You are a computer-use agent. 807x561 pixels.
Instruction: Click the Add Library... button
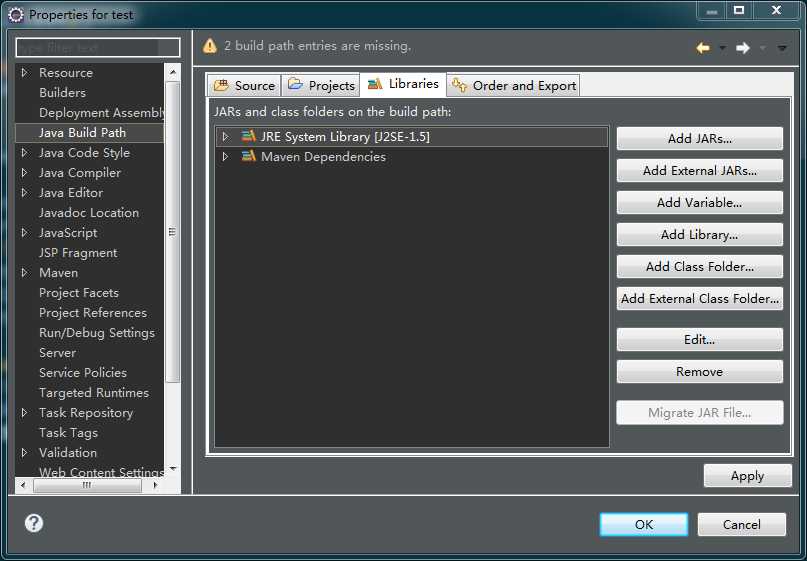pyautogui.click(x=699, y=234)
